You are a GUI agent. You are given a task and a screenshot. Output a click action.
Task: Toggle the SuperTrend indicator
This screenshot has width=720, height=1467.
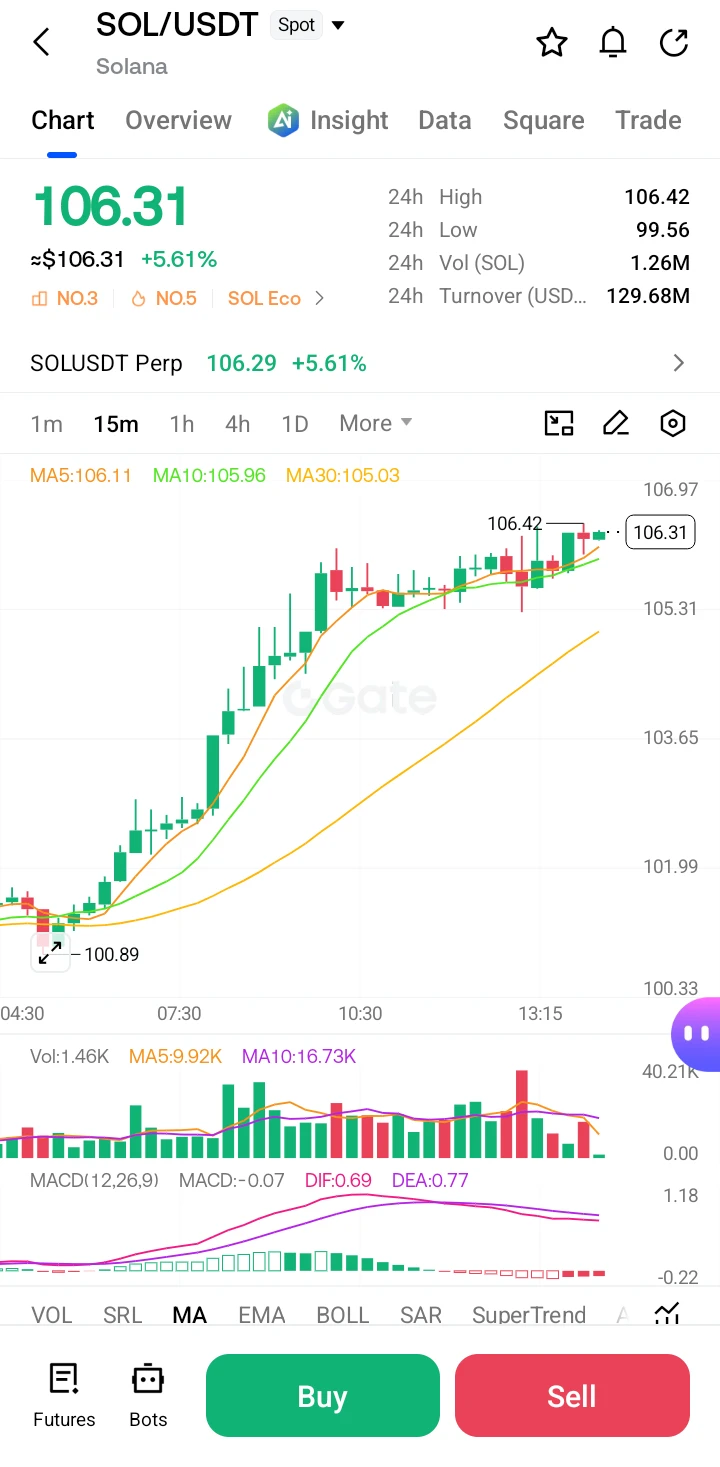[529, 1314]
